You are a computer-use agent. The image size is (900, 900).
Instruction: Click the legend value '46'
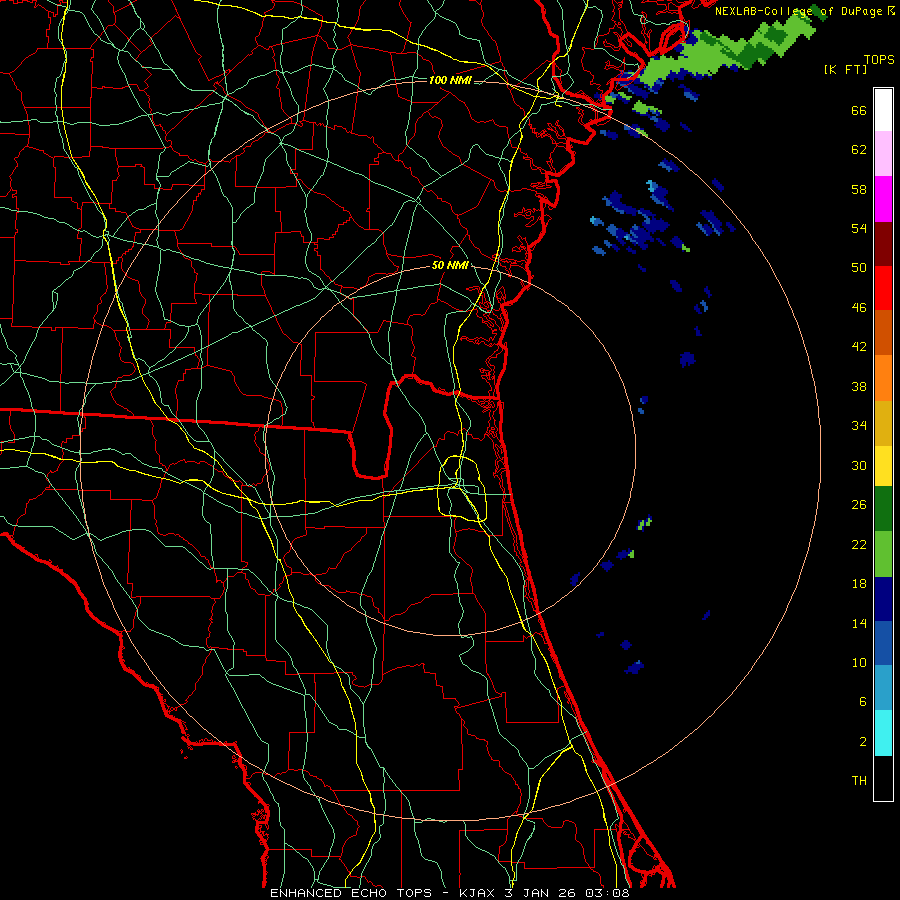tap(859, 308)
